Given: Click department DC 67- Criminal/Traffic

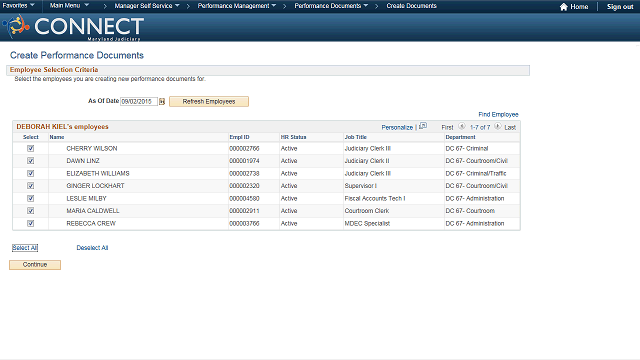Looking at the screenshot, I should coord(476,173).
